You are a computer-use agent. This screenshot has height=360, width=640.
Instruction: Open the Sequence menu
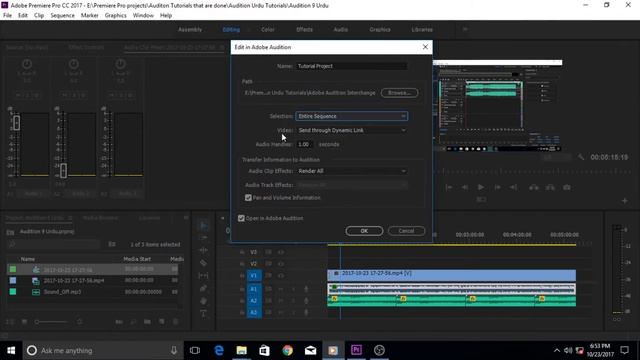[62, 15]
